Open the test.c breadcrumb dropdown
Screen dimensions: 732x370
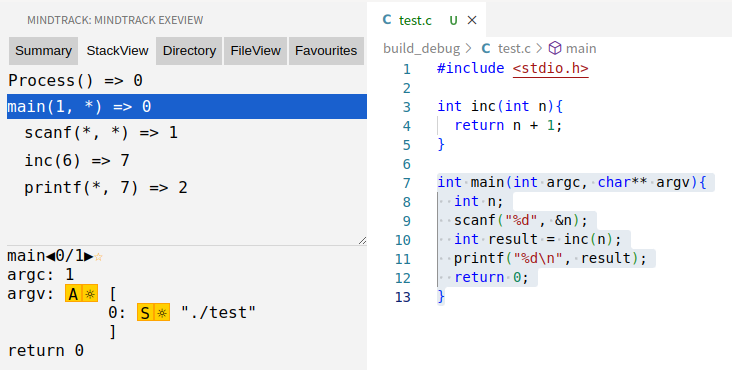[x=514, y=49]
